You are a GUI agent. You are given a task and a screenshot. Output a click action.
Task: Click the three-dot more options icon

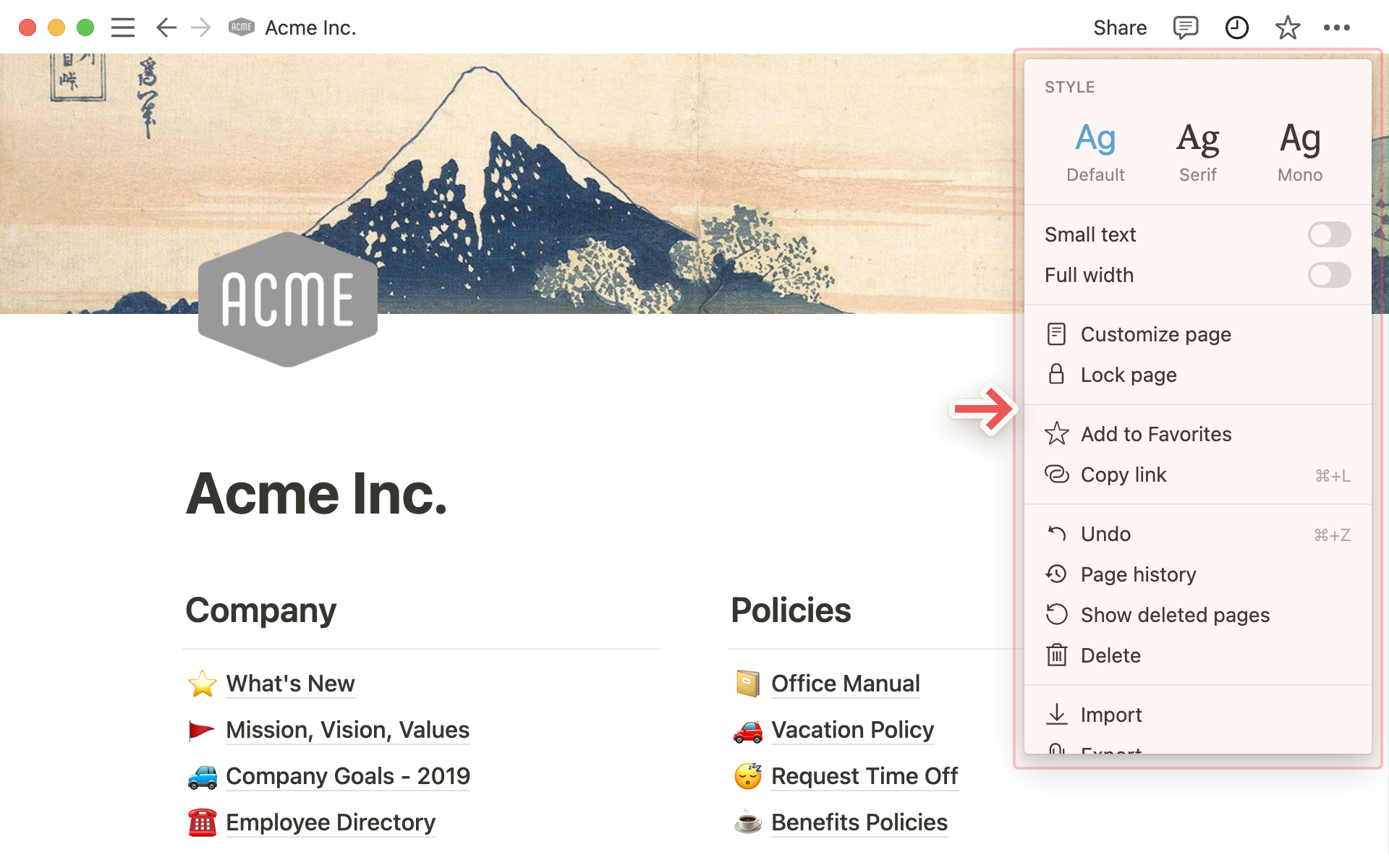[x=1336, y=27]
